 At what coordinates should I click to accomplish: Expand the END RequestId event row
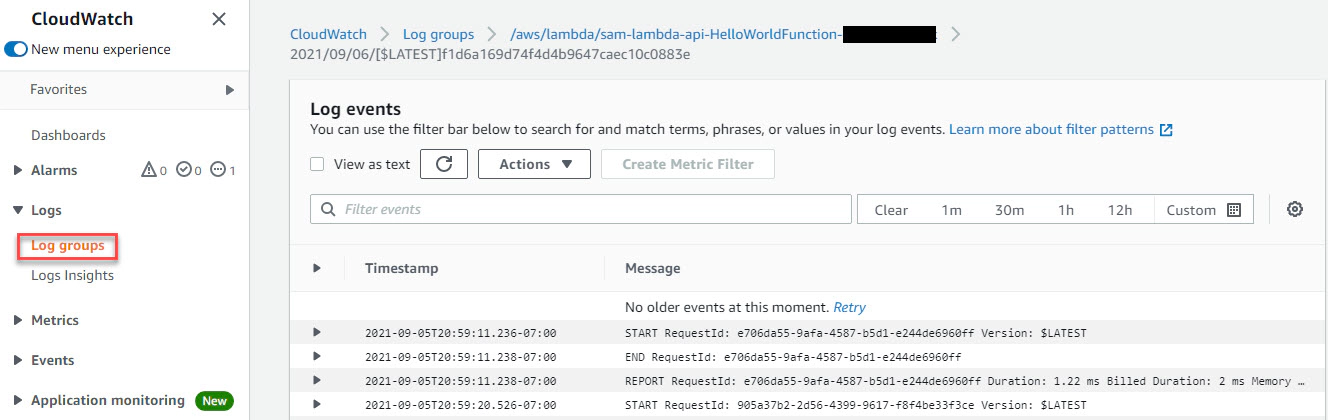click(x=317, y=356)
